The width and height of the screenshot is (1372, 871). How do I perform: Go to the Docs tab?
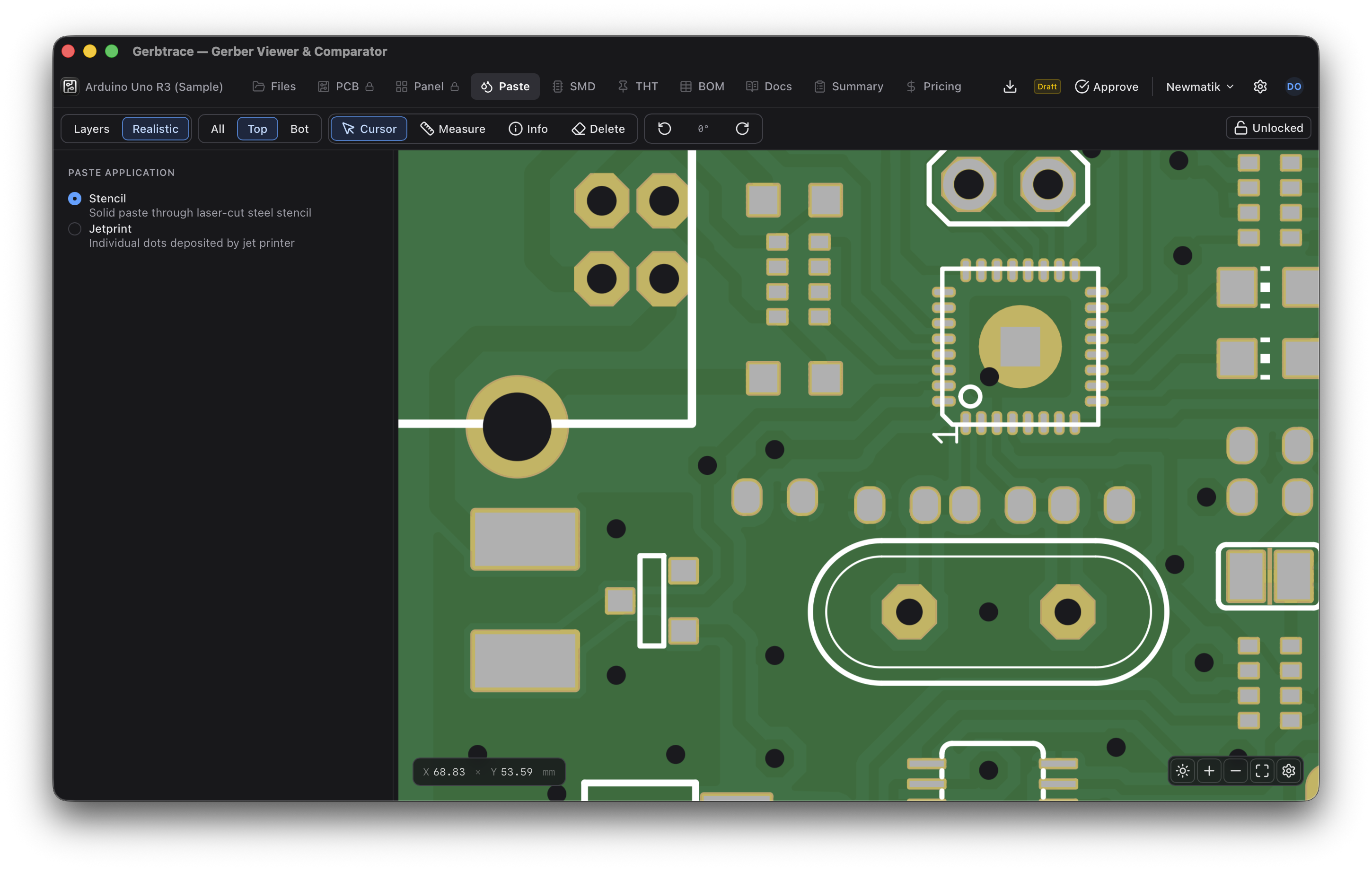[x=769, y=87]
